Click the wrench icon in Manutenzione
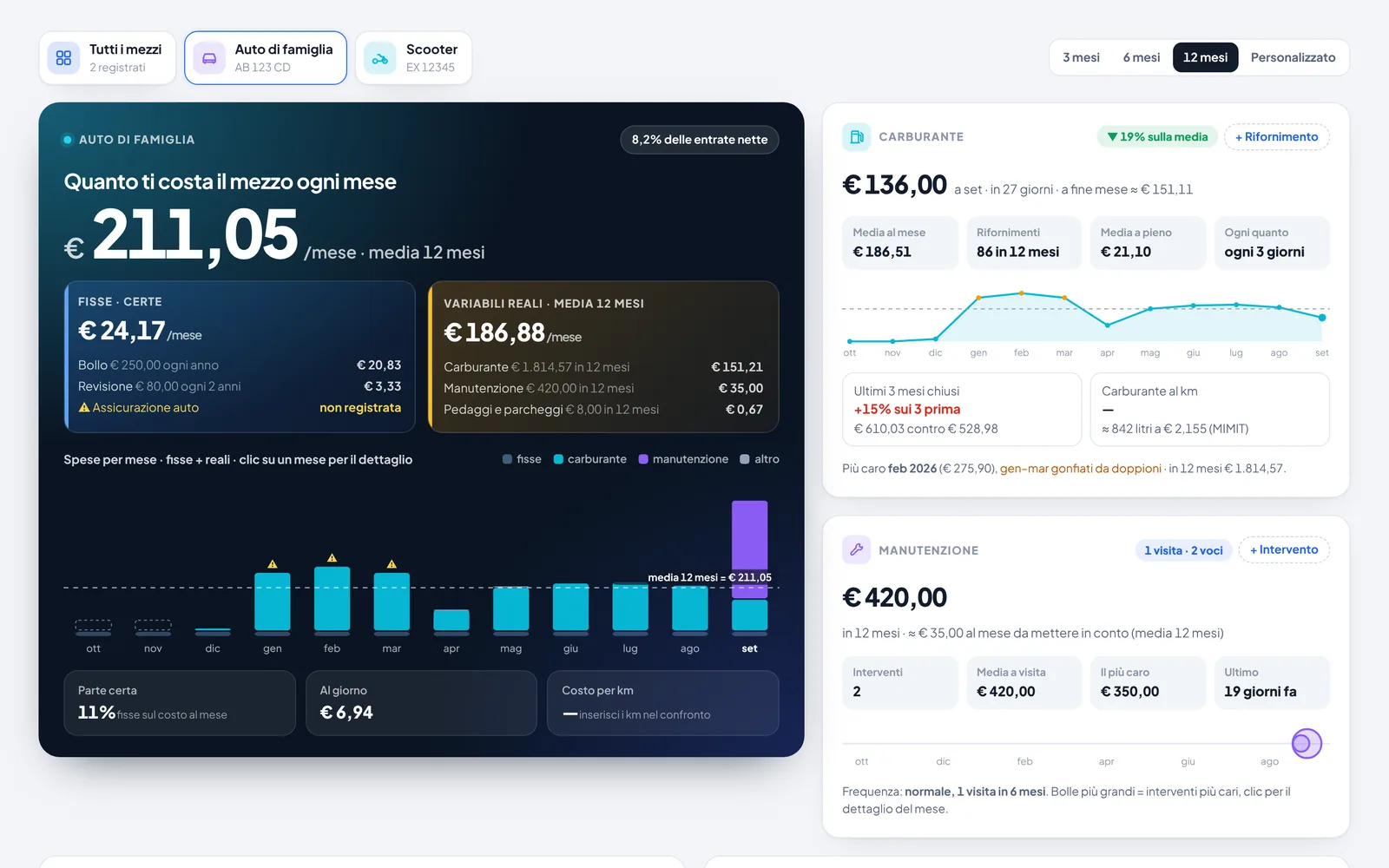 [x=856, y=549]
